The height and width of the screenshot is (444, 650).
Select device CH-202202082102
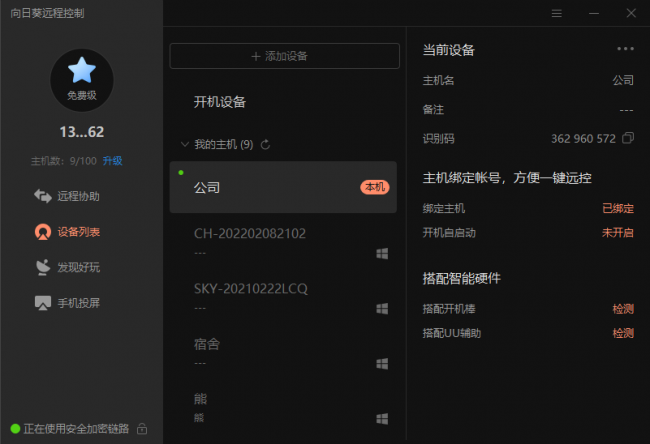pos(283,243)
